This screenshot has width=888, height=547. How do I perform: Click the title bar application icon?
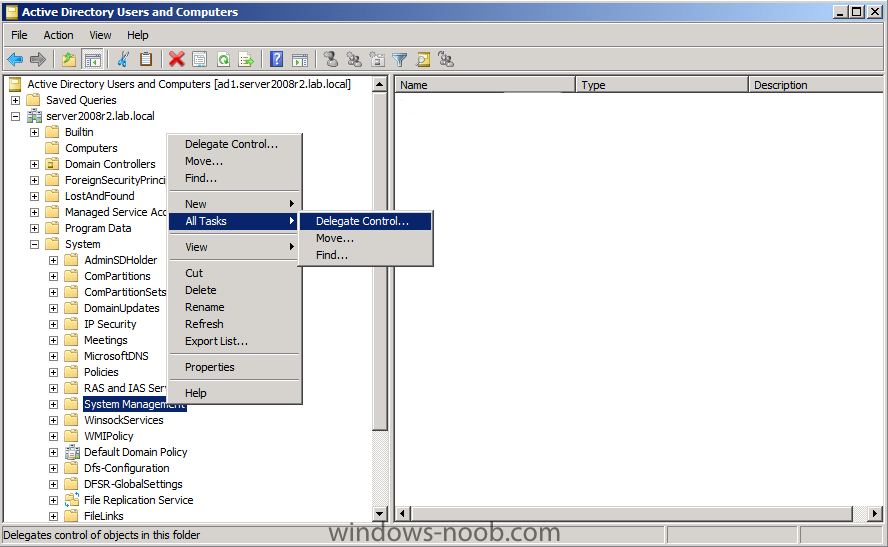click(x=11, y=12)
